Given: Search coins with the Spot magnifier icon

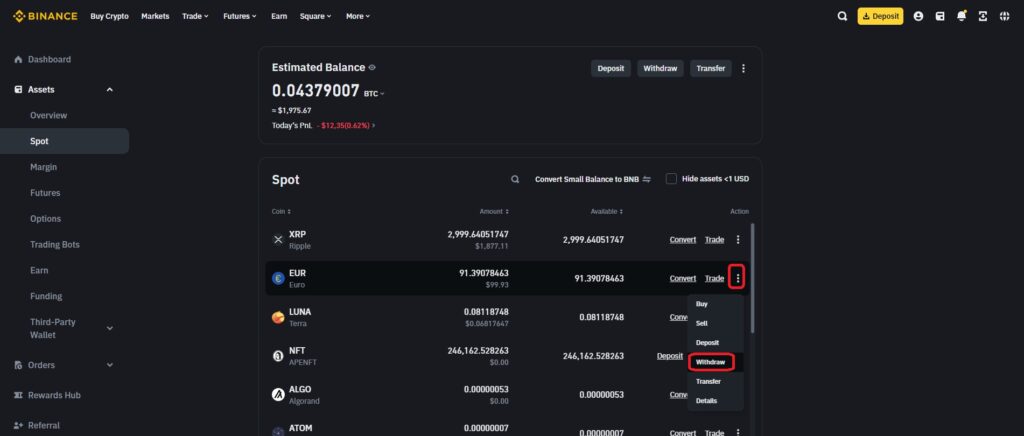Looking at the screenshot, I should pos(515,179).
